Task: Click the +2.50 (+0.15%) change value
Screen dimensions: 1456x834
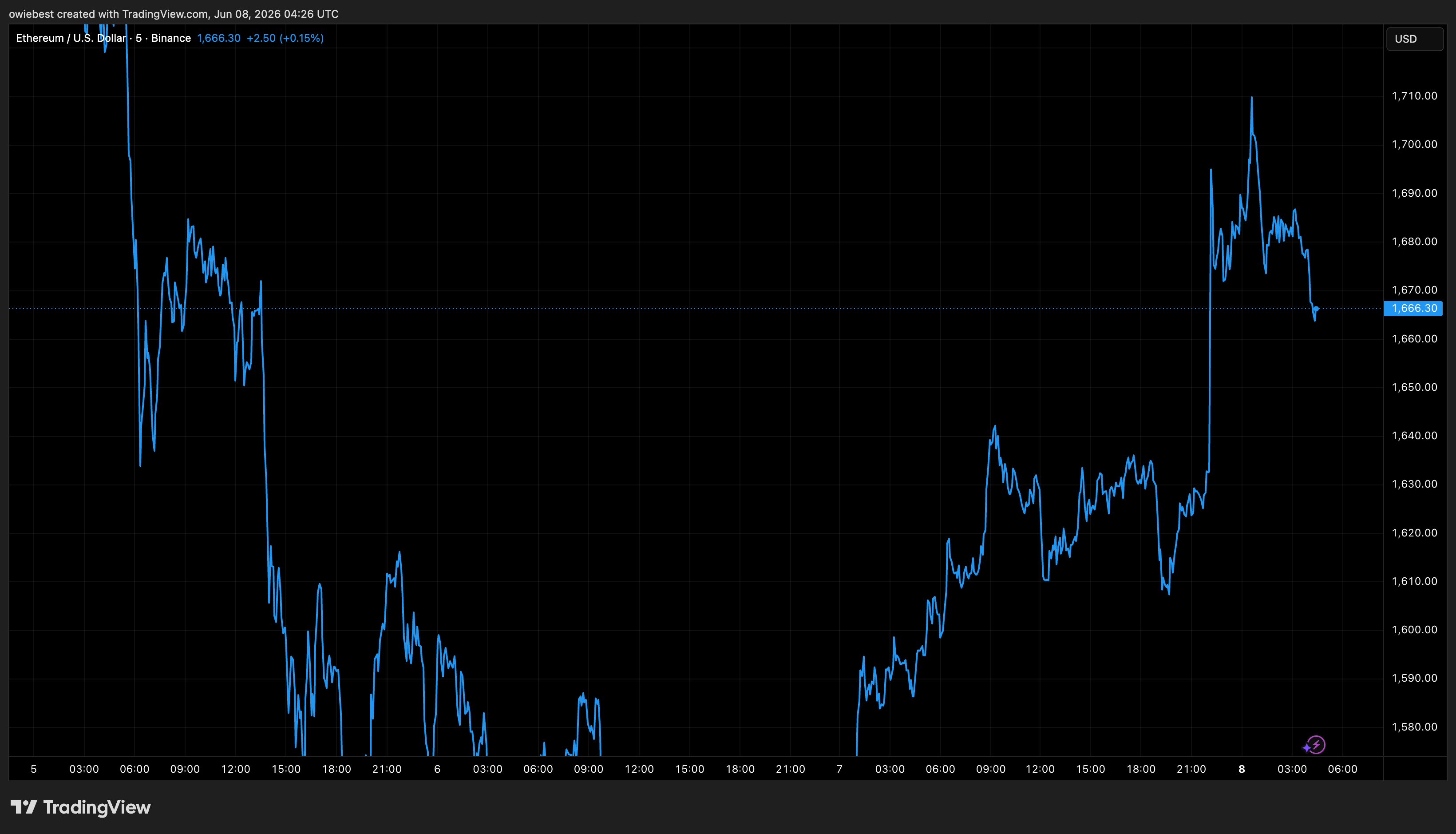Action: tap(285, 38)
